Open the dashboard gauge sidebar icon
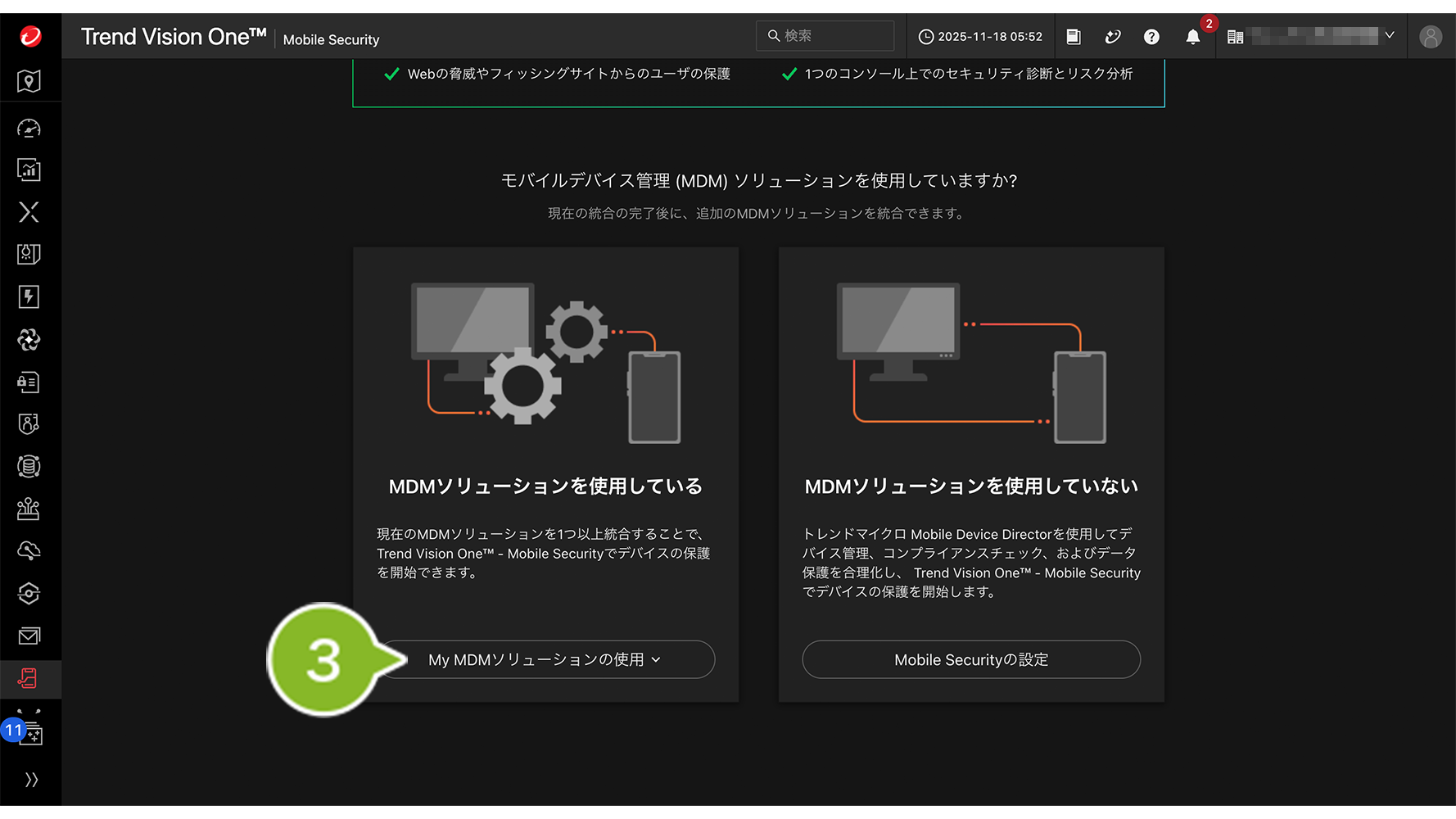The image size is (1456, 819). pos(29,129)
